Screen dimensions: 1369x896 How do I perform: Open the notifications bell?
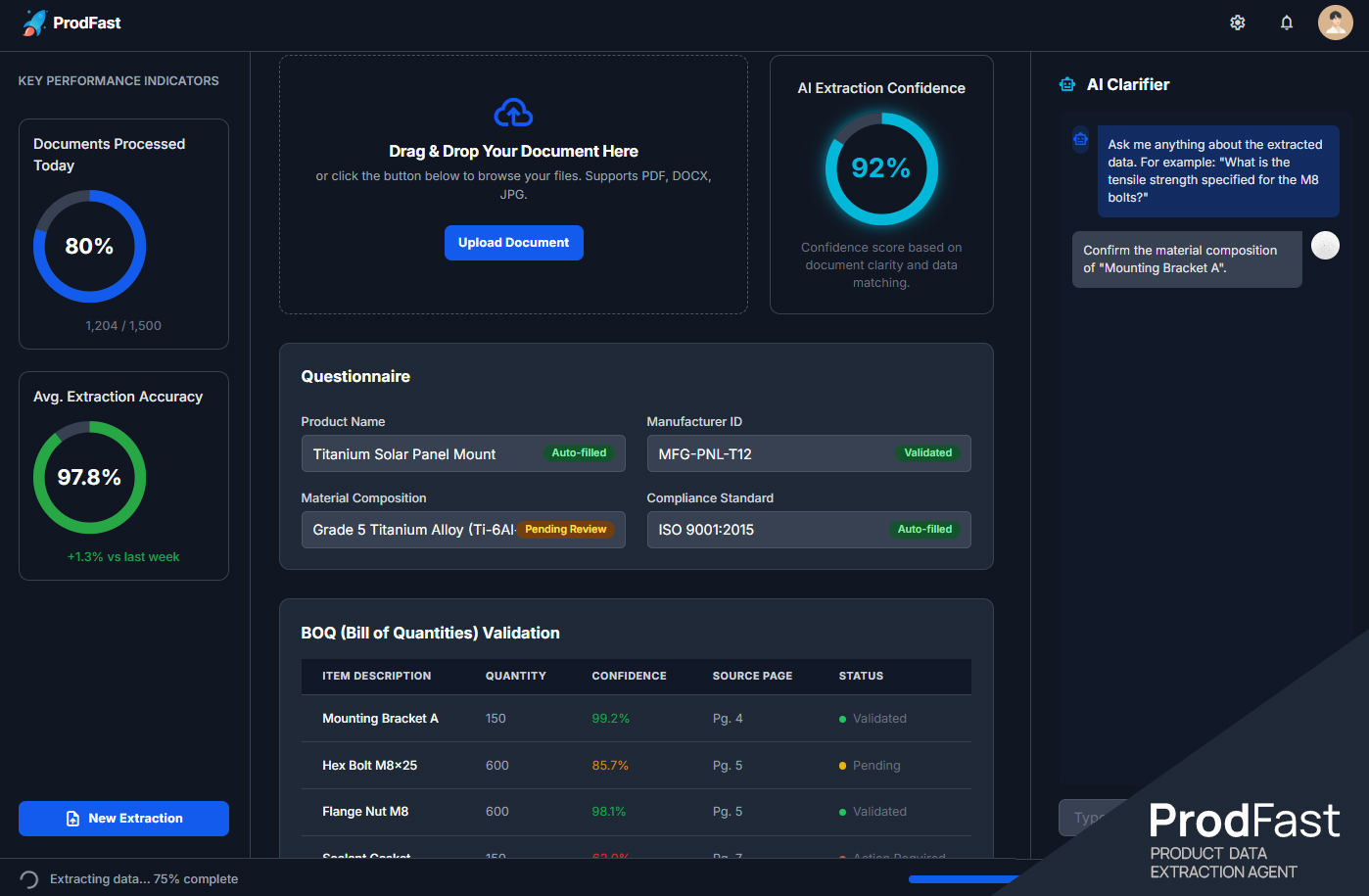(1286, 22)
